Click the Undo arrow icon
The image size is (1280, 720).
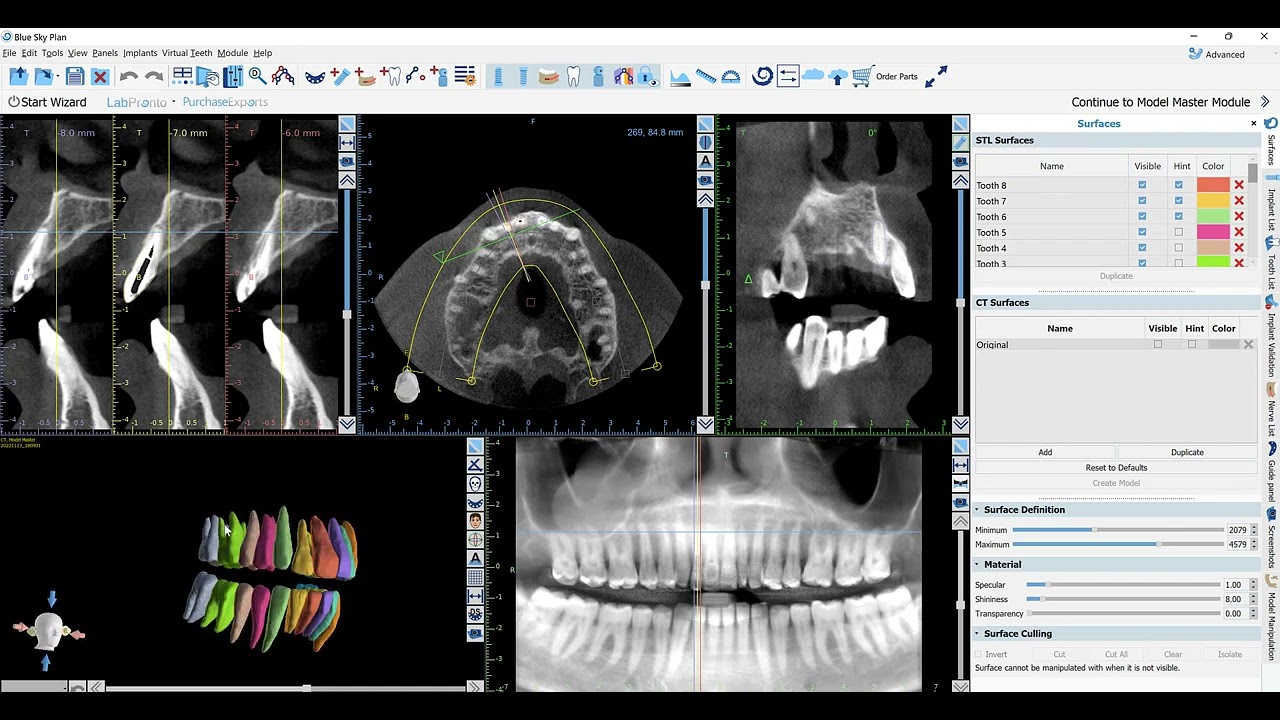tap(128, 76)
